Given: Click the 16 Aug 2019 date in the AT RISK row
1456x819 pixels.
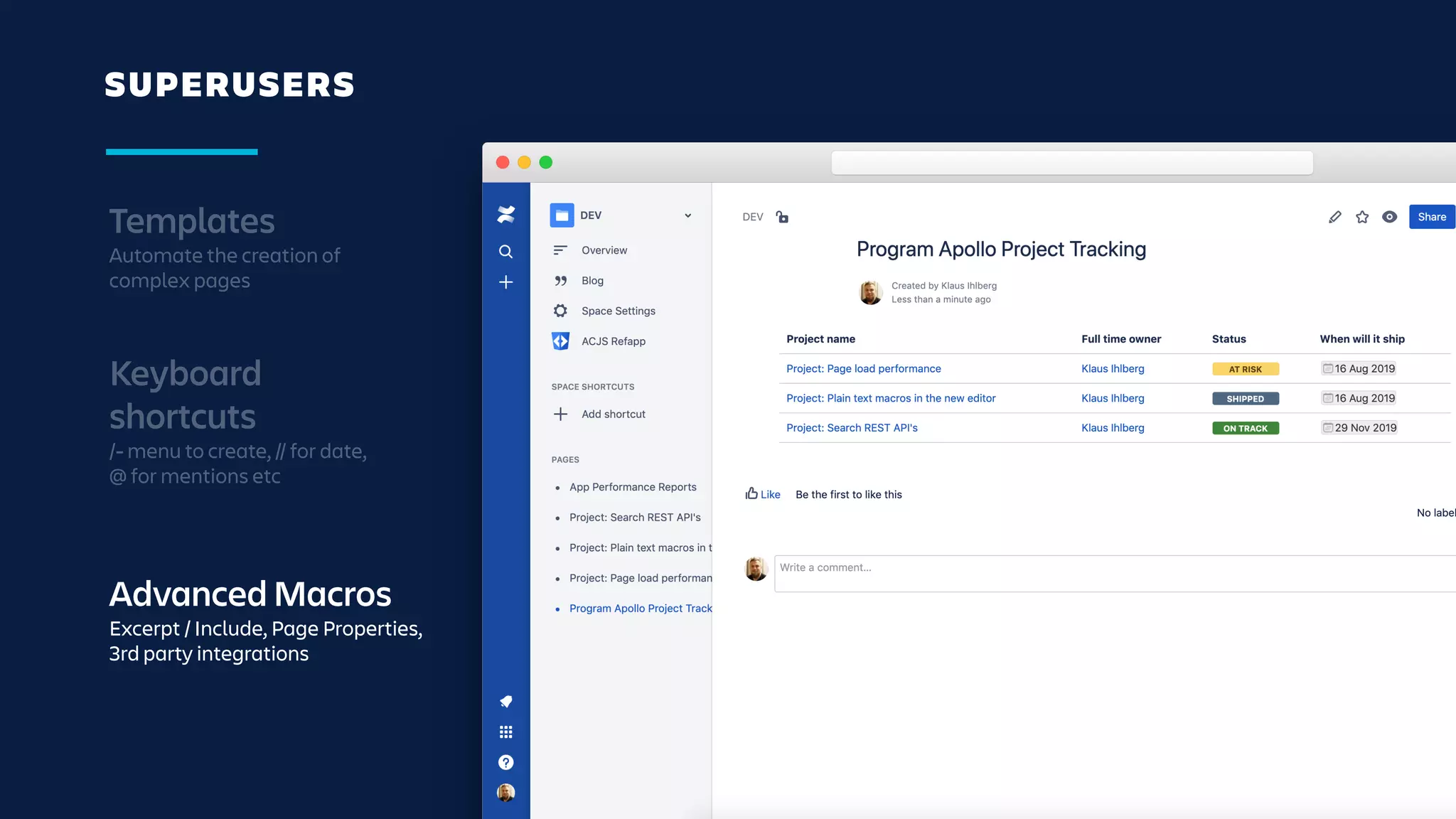Looking at the screenshot, I should tap(1359, 368).
